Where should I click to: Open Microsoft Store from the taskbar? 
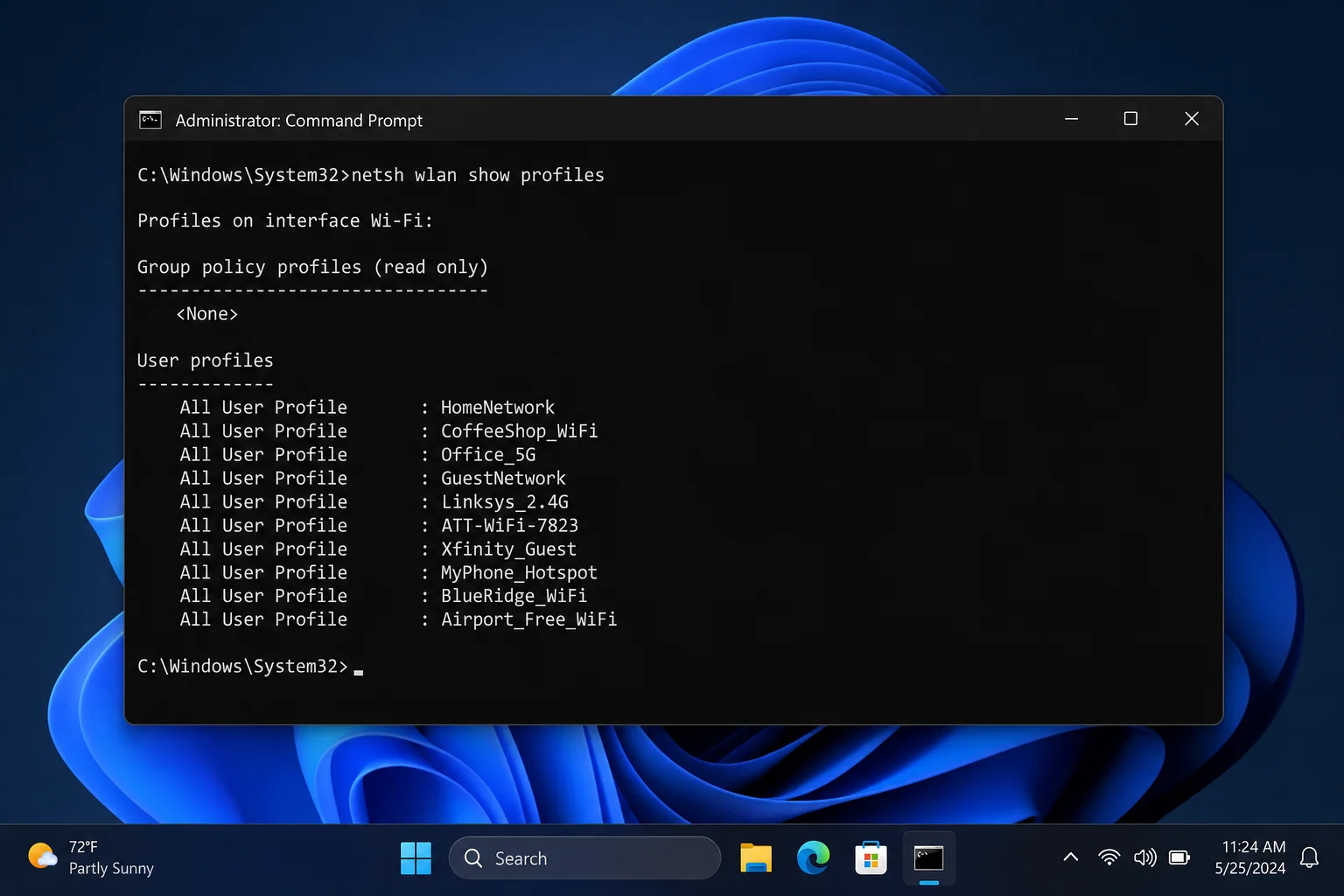point(871,858)
